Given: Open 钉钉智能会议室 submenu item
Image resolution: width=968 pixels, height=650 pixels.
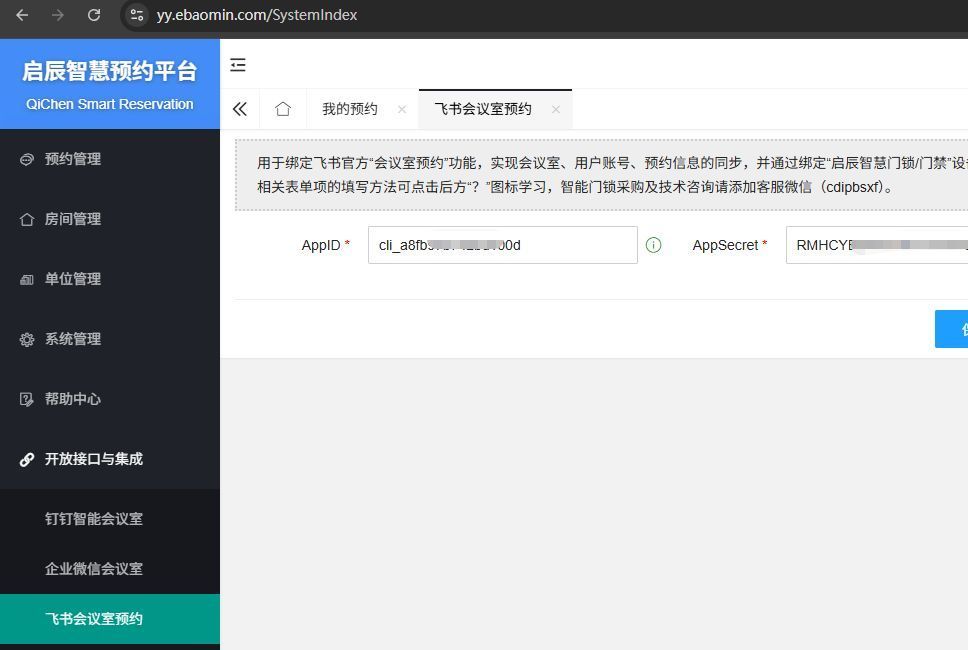Looking at the screenshot, I should (110, 519).
